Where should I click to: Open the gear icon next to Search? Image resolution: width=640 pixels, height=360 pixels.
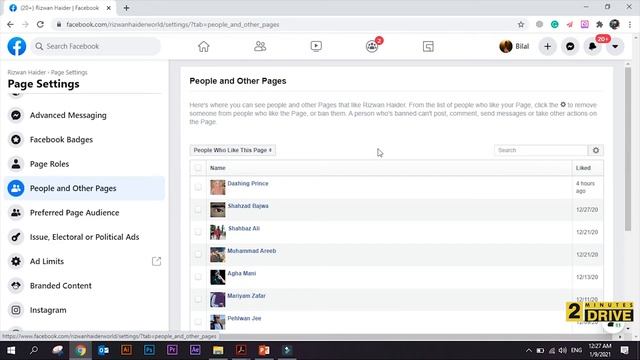596,150
